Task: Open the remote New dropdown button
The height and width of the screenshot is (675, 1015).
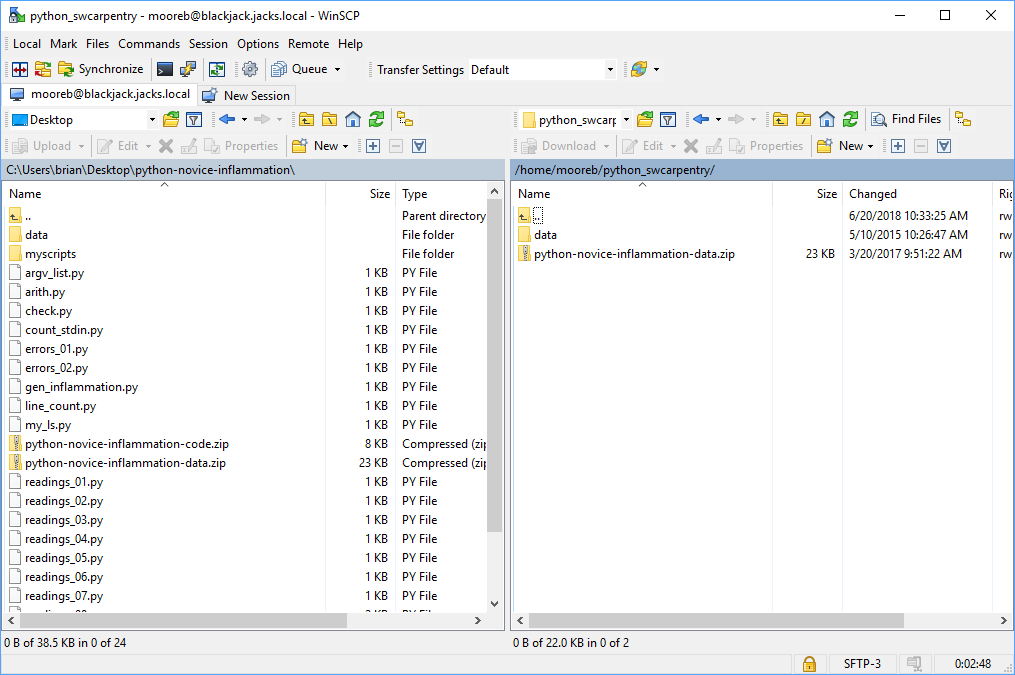Action: 845,146
